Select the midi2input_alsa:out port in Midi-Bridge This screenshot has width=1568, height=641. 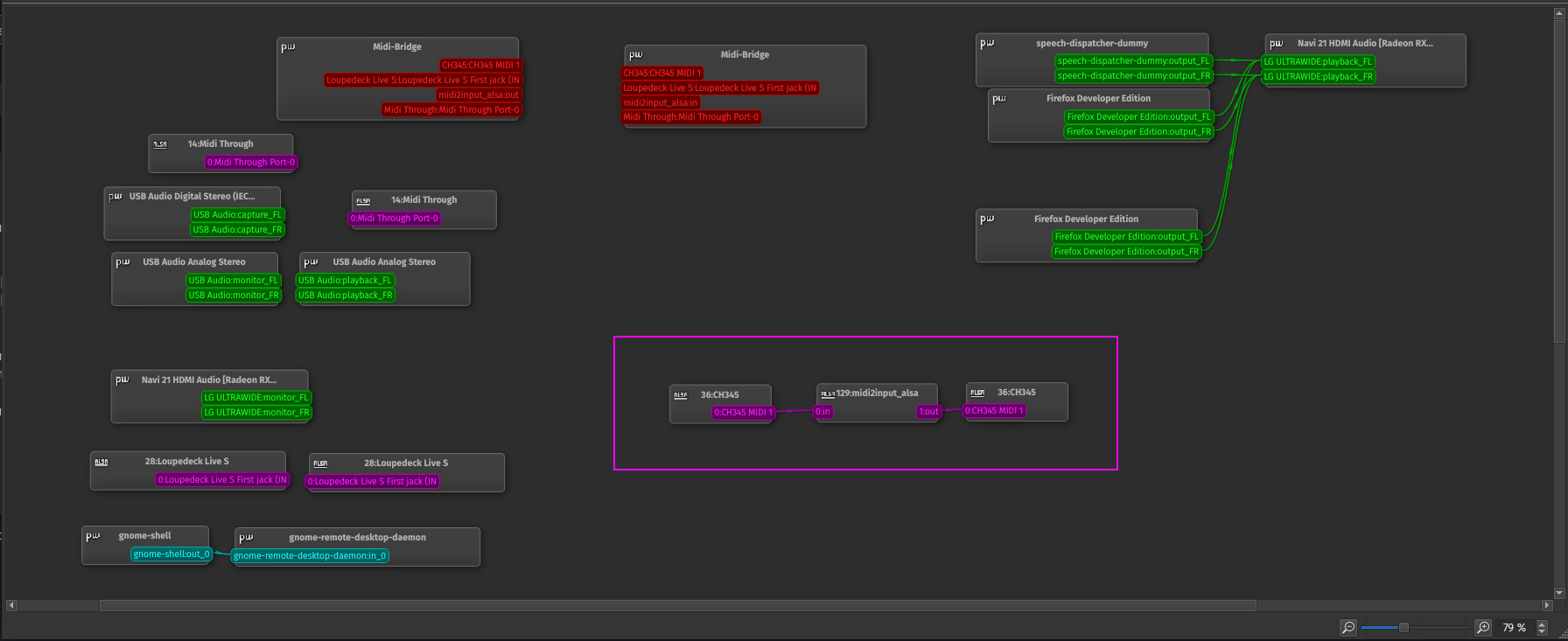click(479, 94)
